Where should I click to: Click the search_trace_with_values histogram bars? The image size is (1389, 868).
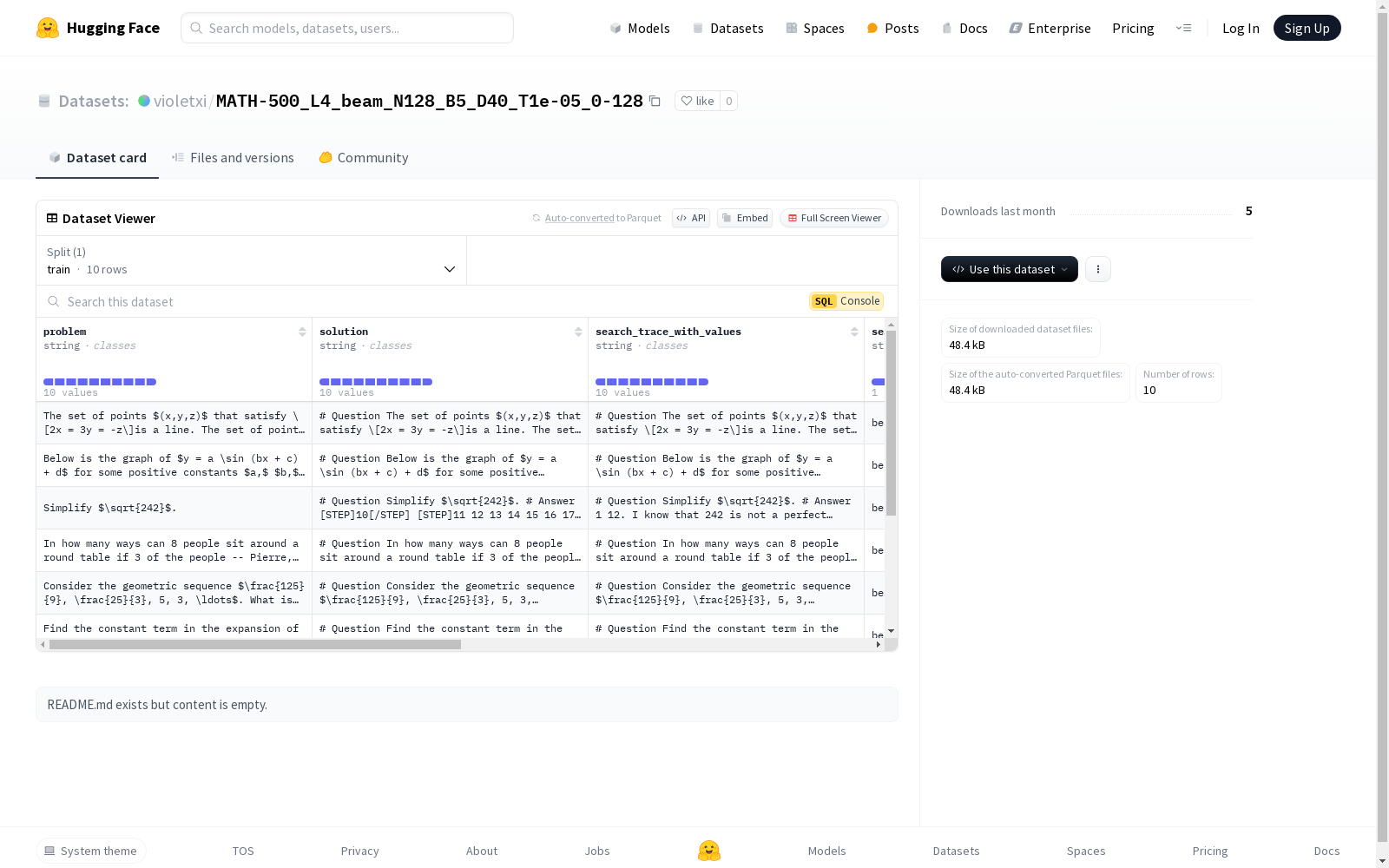(652, 382)
